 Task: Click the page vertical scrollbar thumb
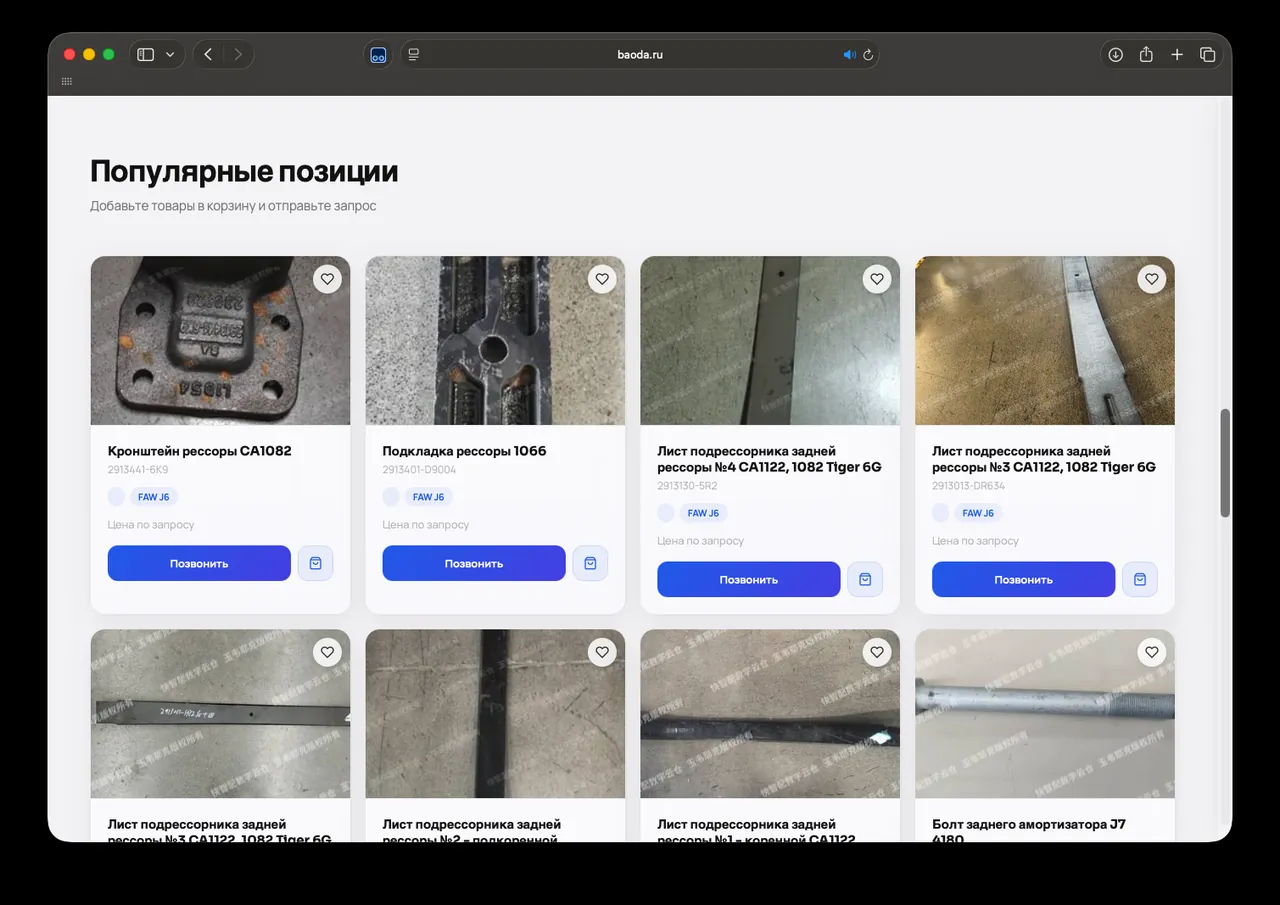click(1225, 463)
